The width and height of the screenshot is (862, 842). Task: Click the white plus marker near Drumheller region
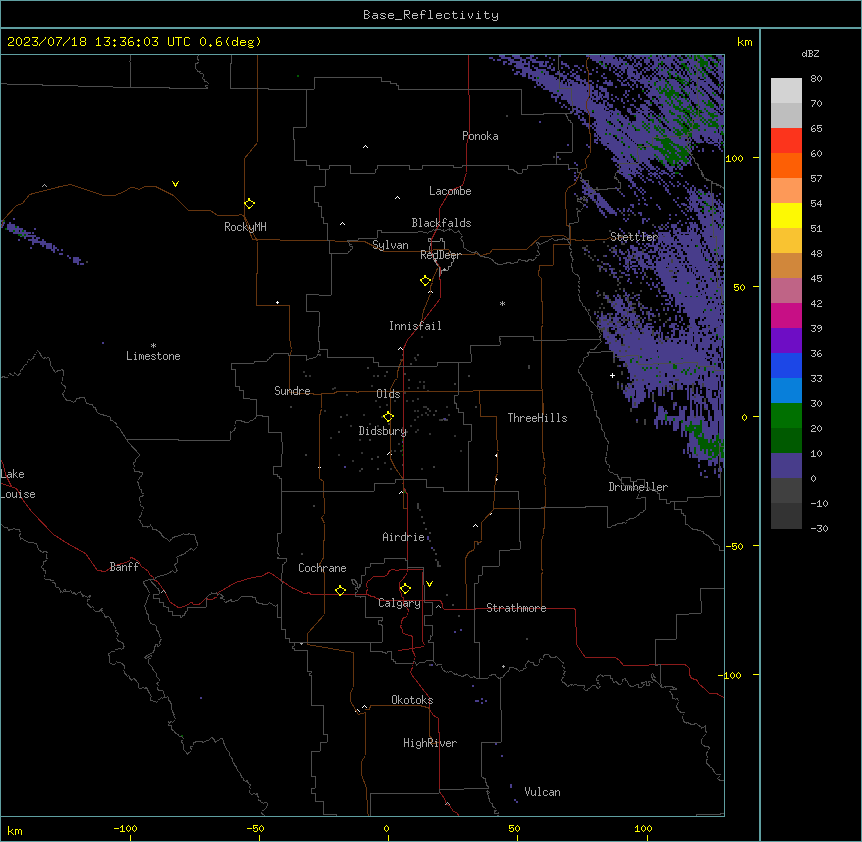(x=612, y=375)
